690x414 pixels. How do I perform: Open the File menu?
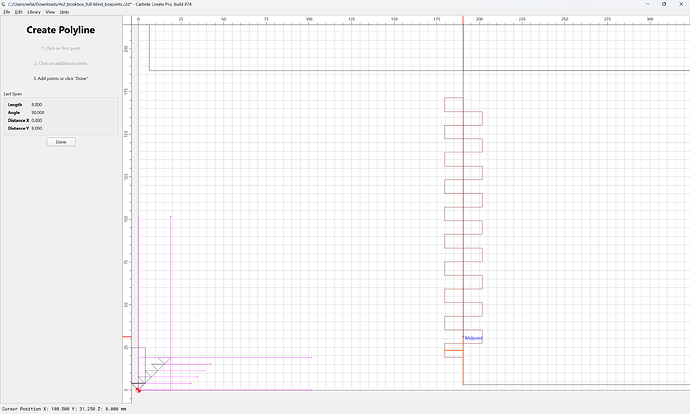7,12
